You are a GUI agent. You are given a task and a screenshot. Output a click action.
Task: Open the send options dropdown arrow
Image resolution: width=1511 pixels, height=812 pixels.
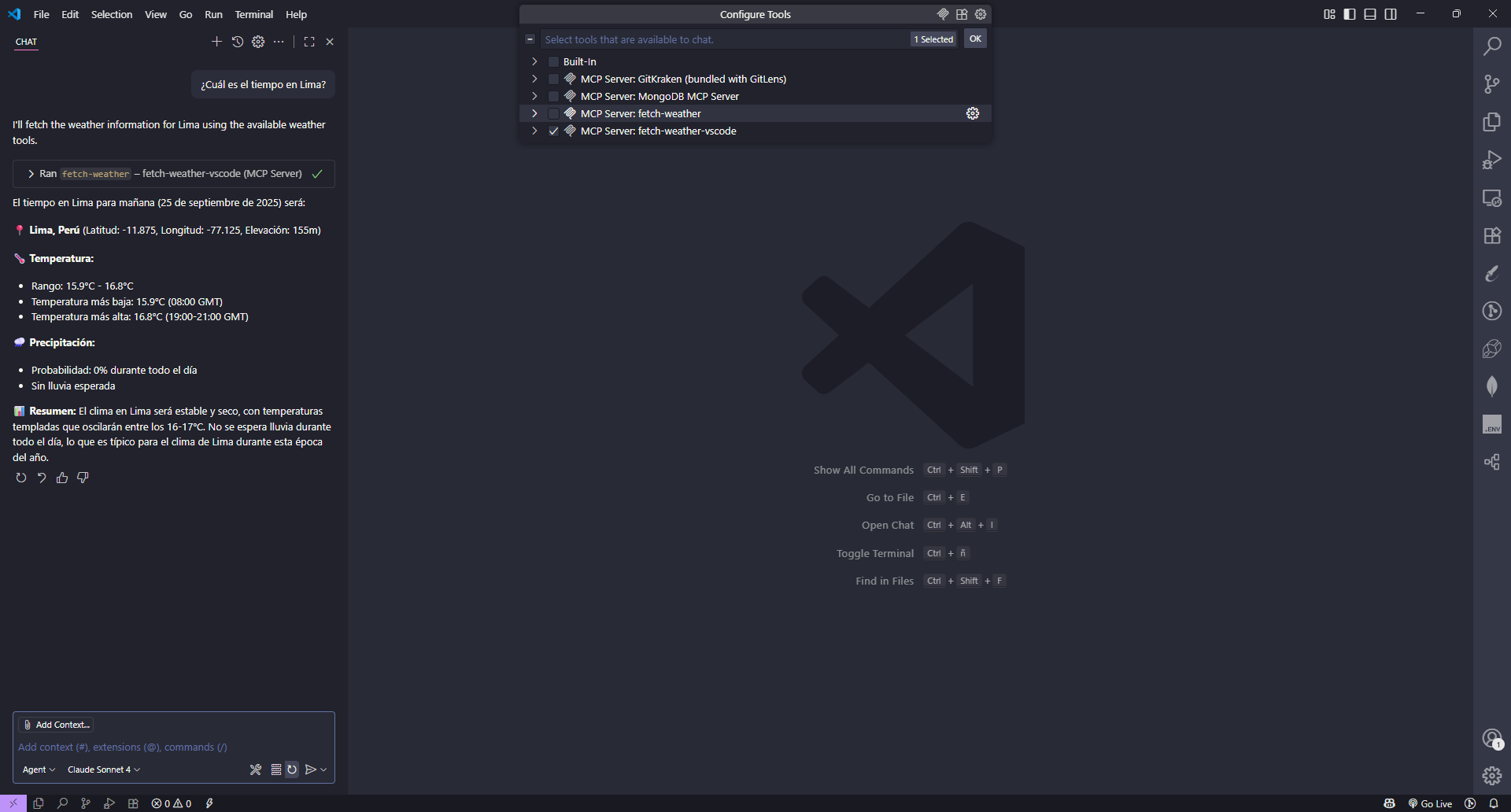click(323, 770)
